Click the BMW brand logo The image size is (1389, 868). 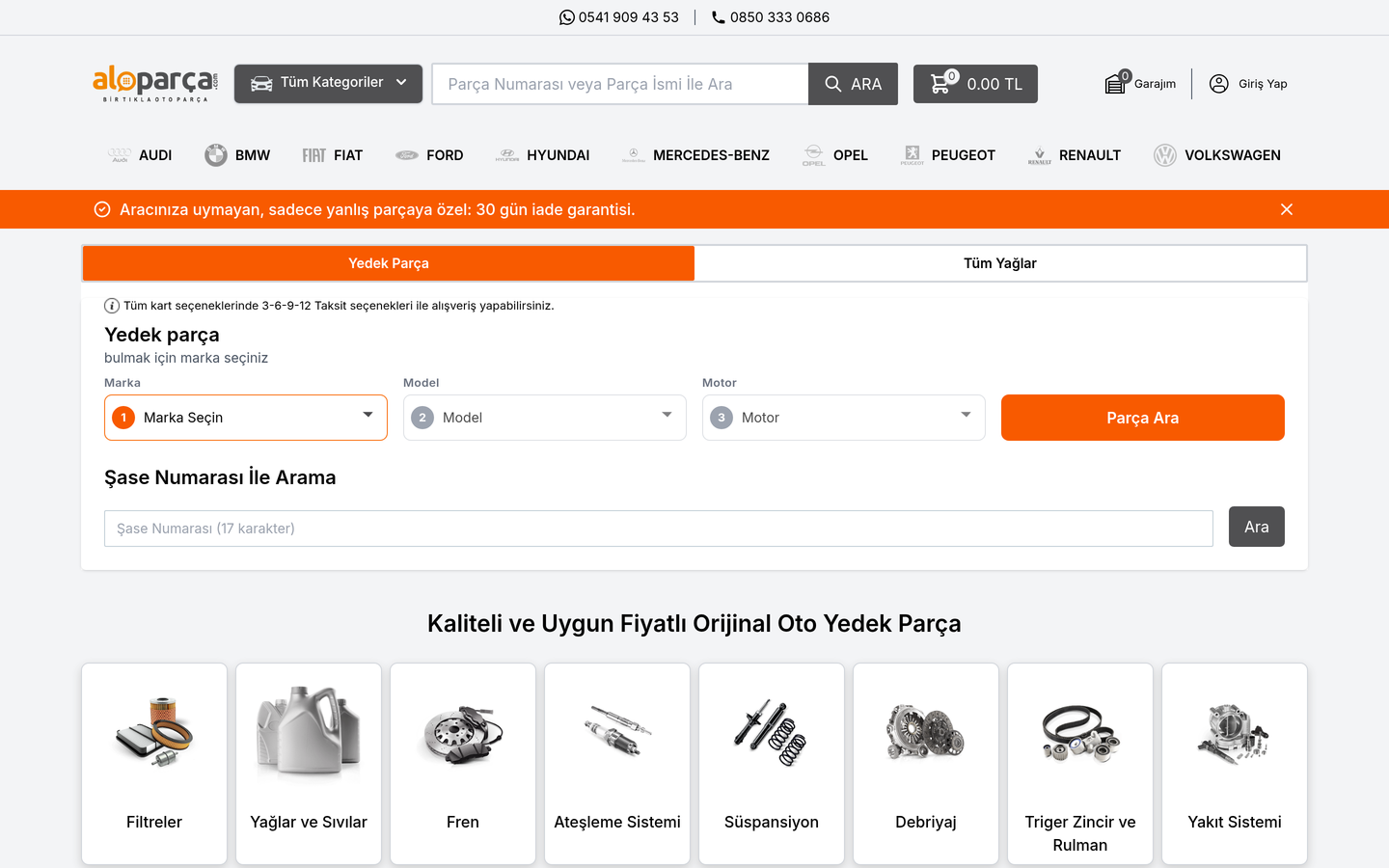click(x=216, y=155)
